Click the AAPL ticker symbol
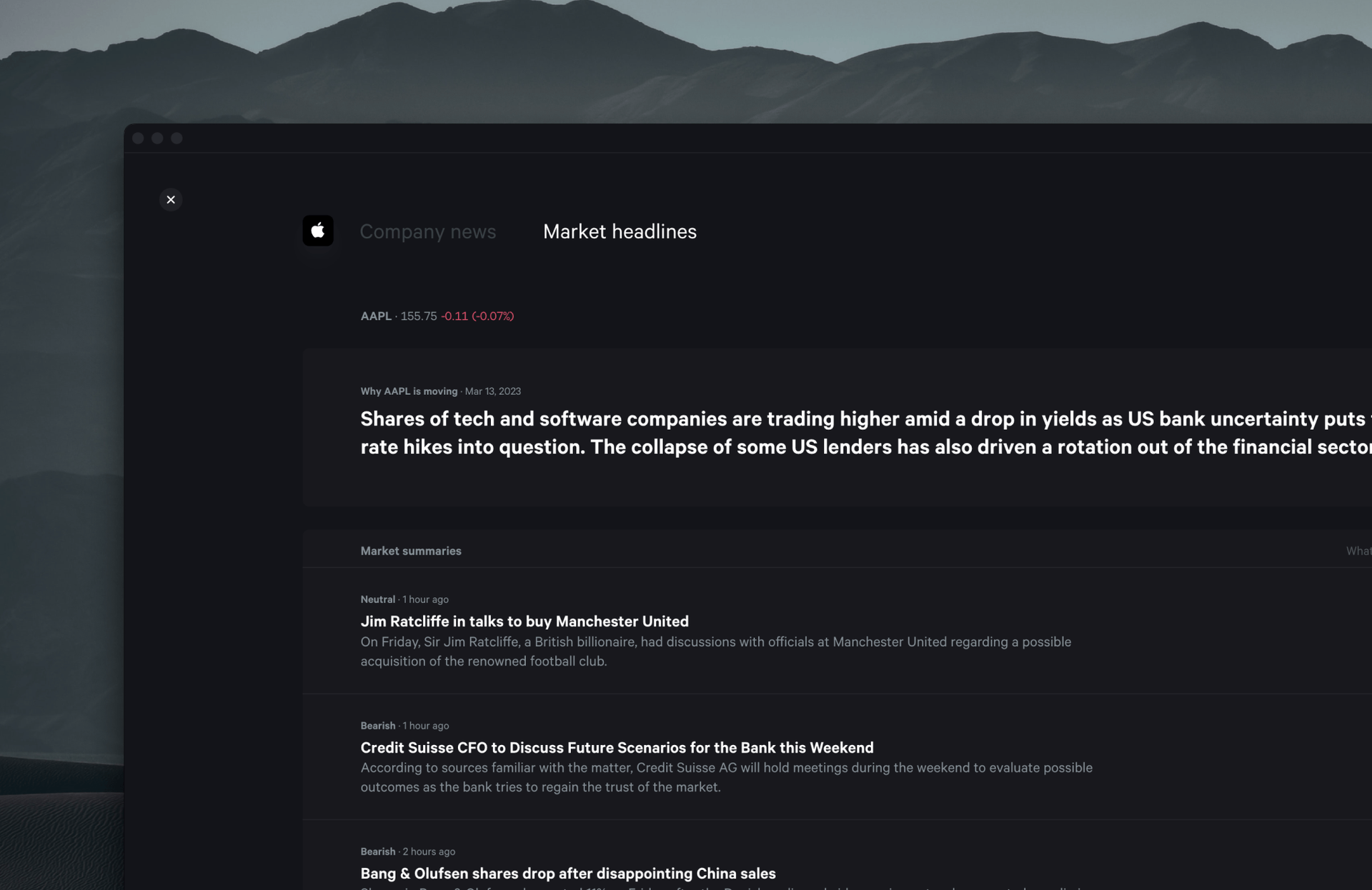 (376, 316)
